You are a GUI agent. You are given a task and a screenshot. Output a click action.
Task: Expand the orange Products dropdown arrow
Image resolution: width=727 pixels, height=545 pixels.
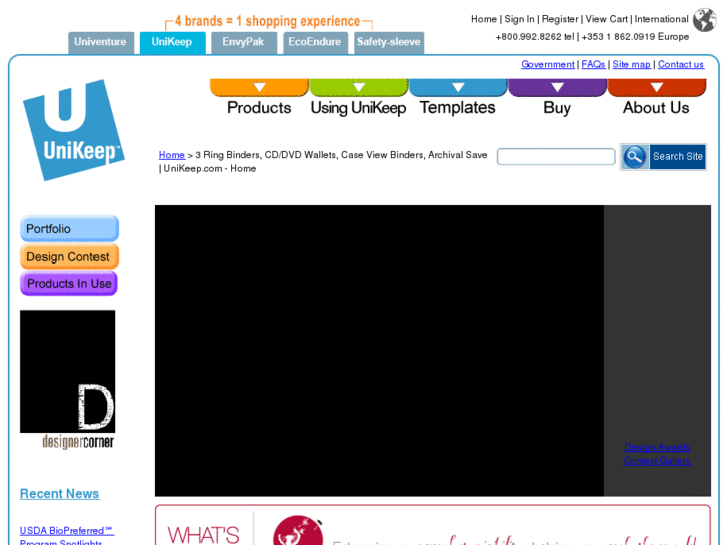[x=259, y=87]
